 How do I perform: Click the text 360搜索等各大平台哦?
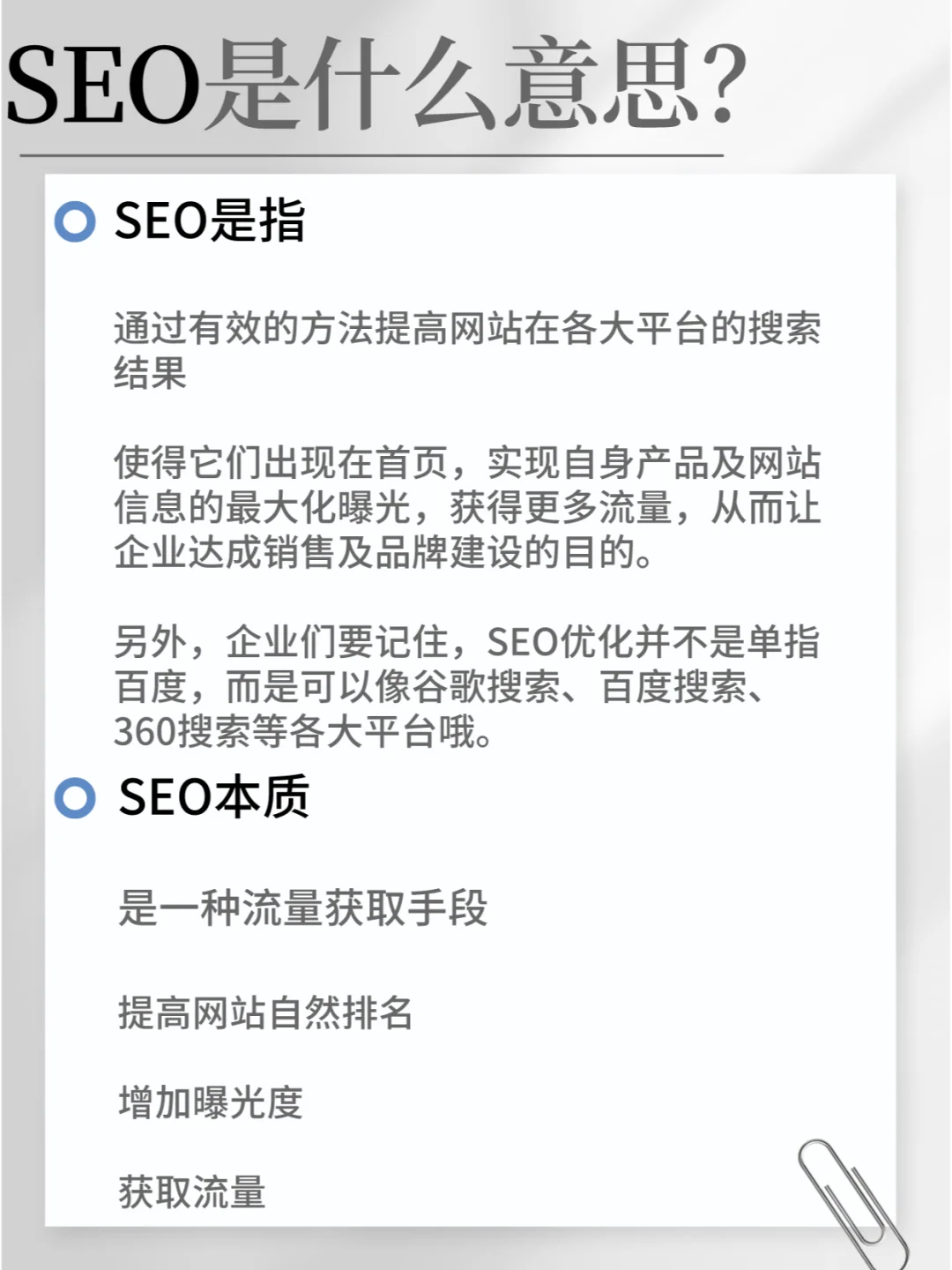tap(303, 731)
